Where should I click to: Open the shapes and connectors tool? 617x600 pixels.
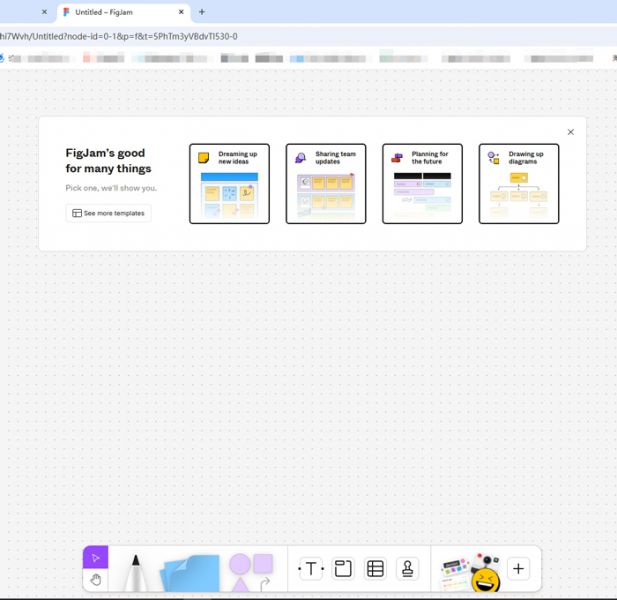(x=252, y=572)
